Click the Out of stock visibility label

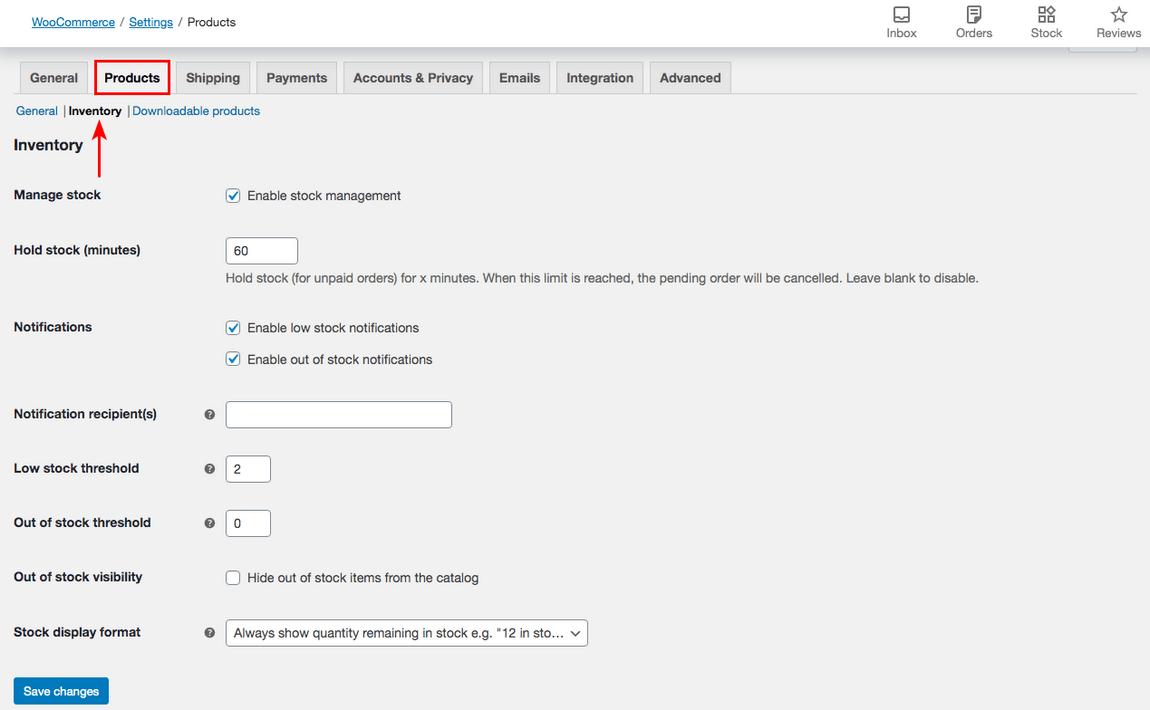coord(78,577)
